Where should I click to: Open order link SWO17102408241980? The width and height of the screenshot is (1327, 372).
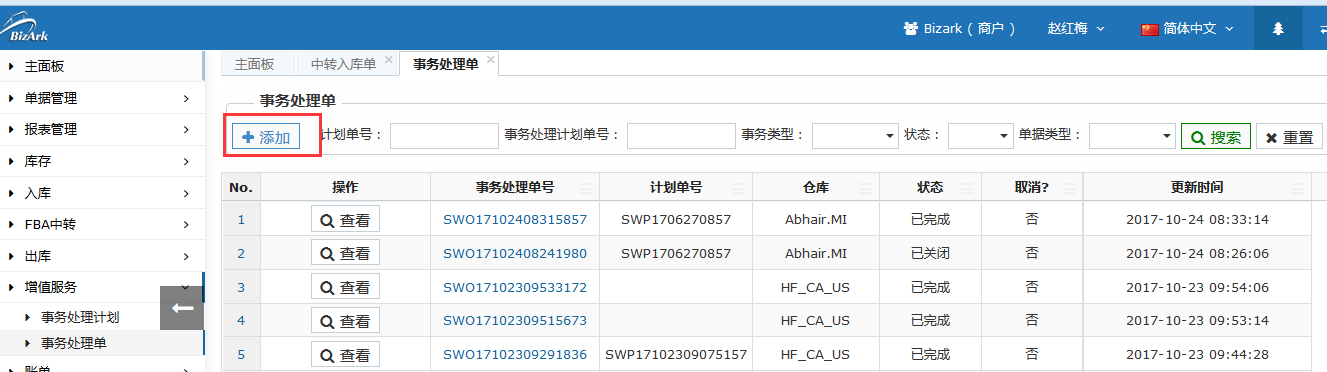515,253
